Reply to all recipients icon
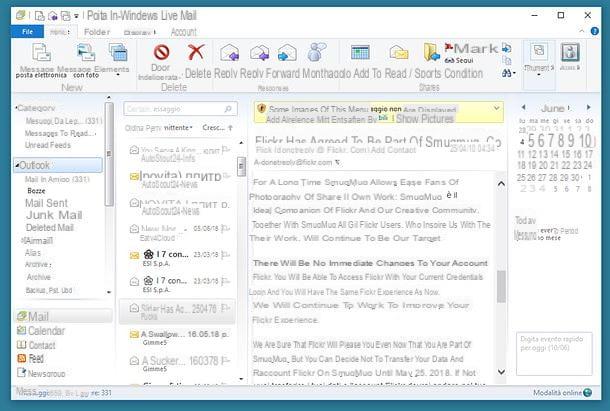Image resolution: width=610 pixels, height=411 pixels. [259, 53]
